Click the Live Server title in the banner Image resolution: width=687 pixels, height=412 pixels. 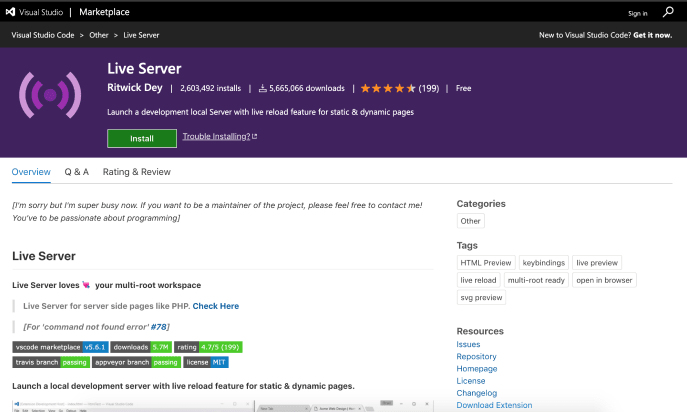pos(144,68)
